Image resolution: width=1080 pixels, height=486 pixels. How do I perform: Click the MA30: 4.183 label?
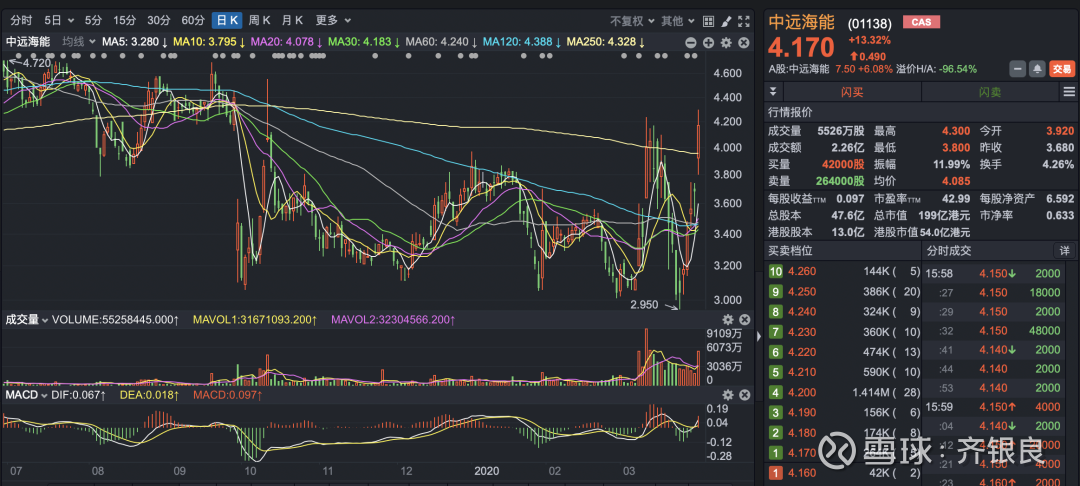(x=364, y=42)
